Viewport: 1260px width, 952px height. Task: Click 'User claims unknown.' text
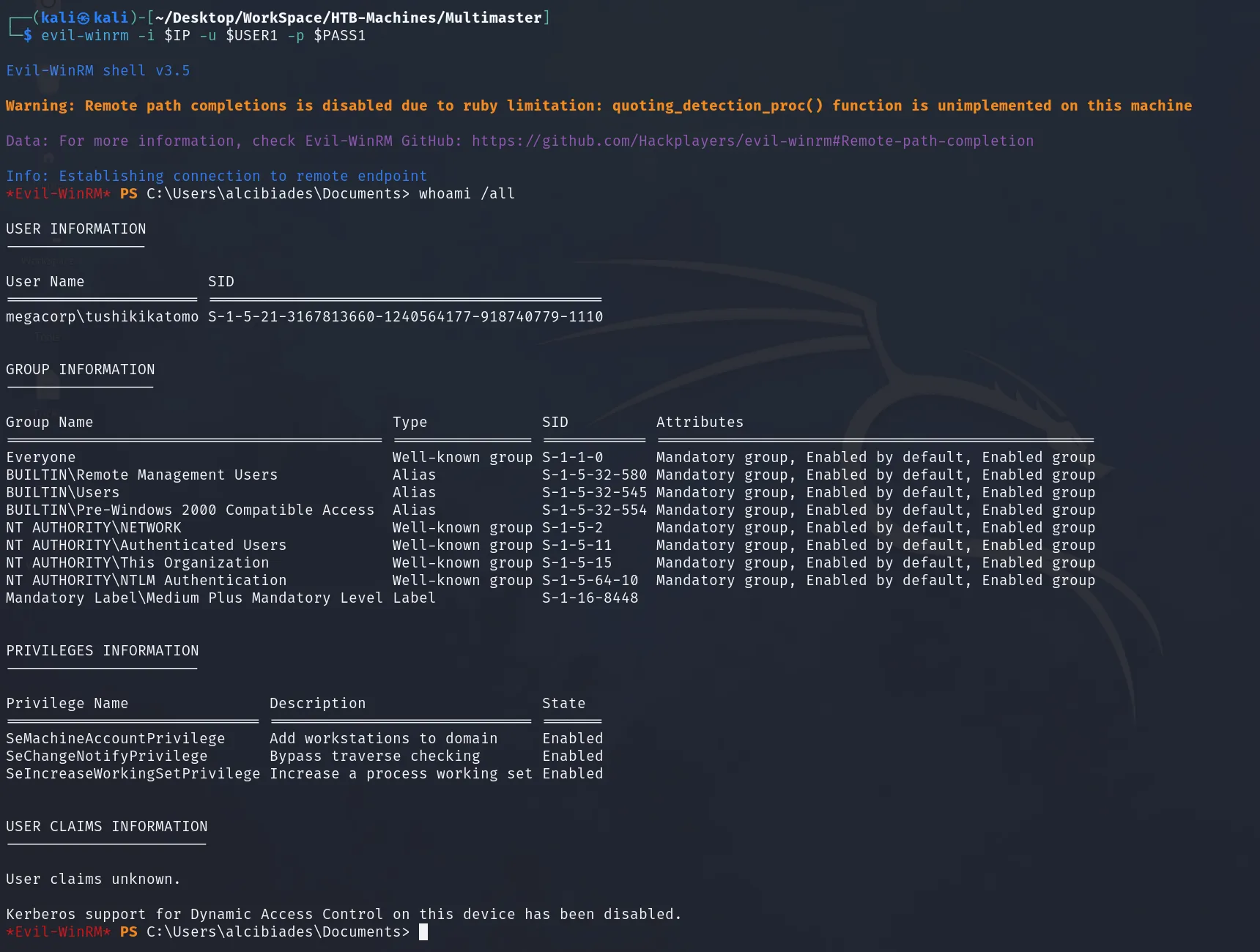pos(94,879)
